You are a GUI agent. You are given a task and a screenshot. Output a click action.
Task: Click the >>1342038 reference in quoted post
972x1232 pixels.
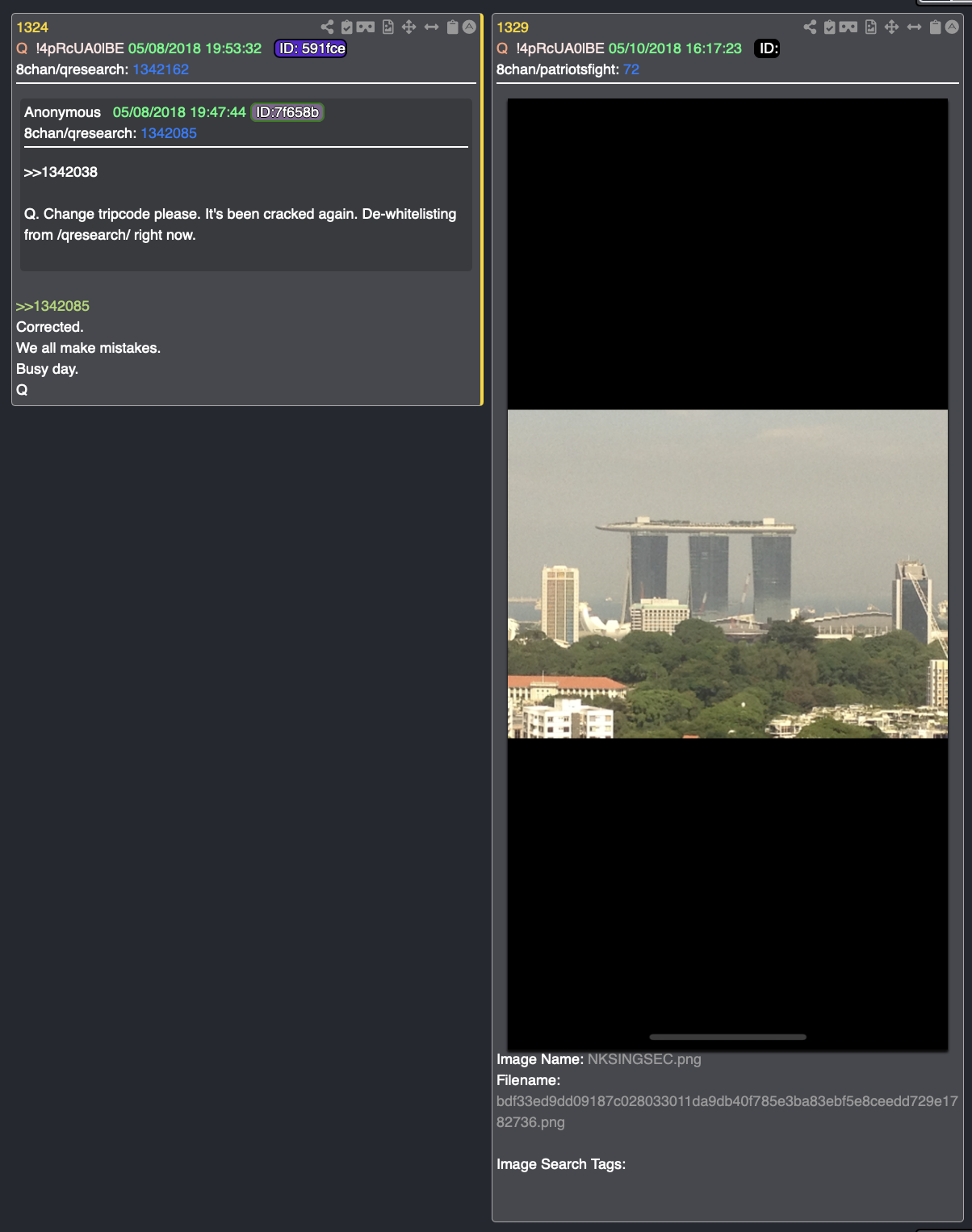[61, 172]
